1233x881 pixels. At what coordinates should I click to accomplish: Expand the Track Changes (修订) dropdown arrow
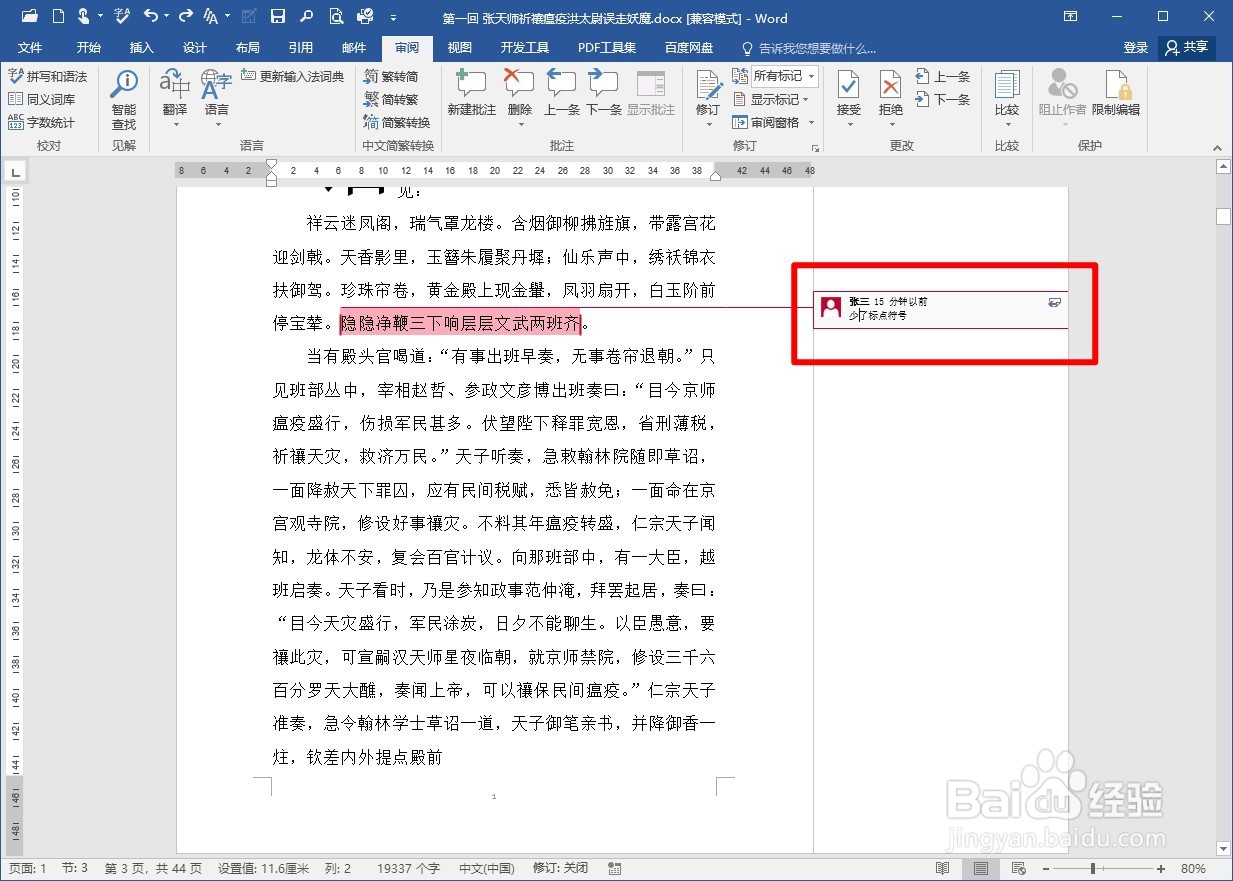click(x=708, y=125)
